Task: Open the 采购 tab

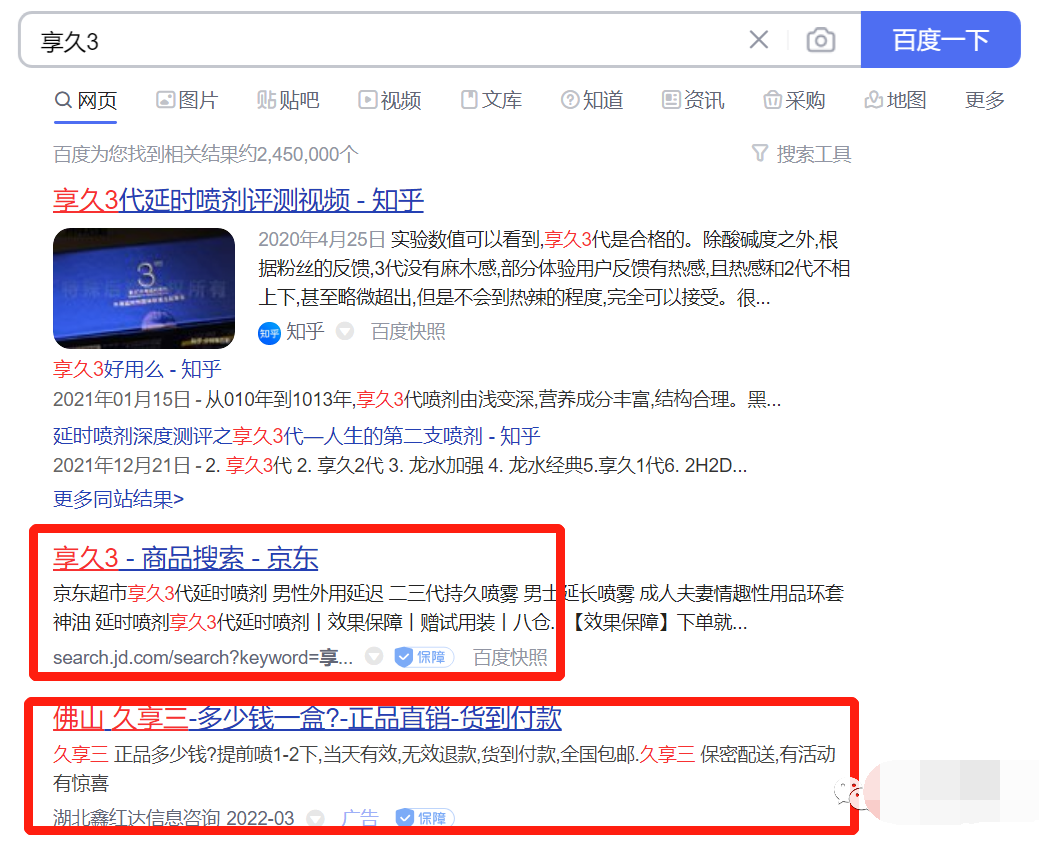Action: [794, 100]
